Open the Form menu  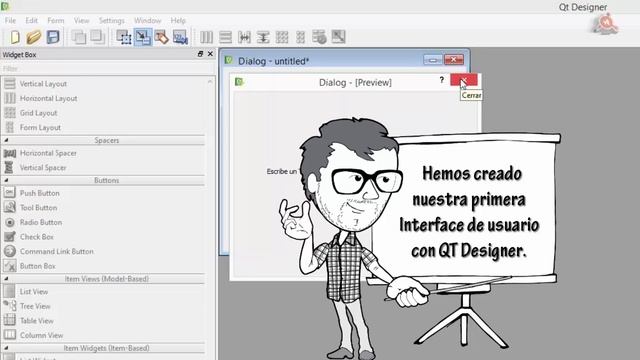point(56,20)
